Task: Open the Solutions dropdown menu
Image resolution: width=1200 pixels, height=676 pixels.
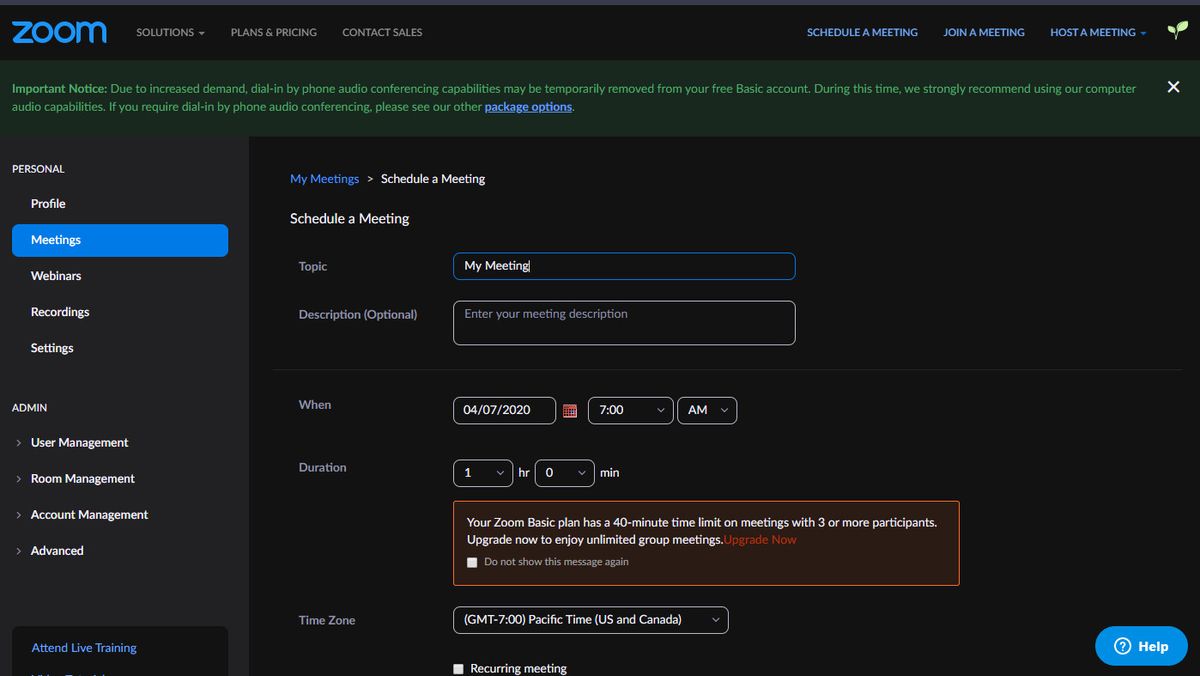Action: 170,32
